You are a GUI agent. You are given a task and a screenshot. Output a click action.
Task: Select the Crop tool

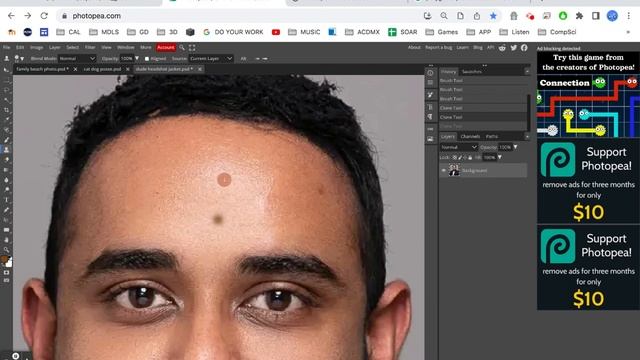tap(6, 110)
